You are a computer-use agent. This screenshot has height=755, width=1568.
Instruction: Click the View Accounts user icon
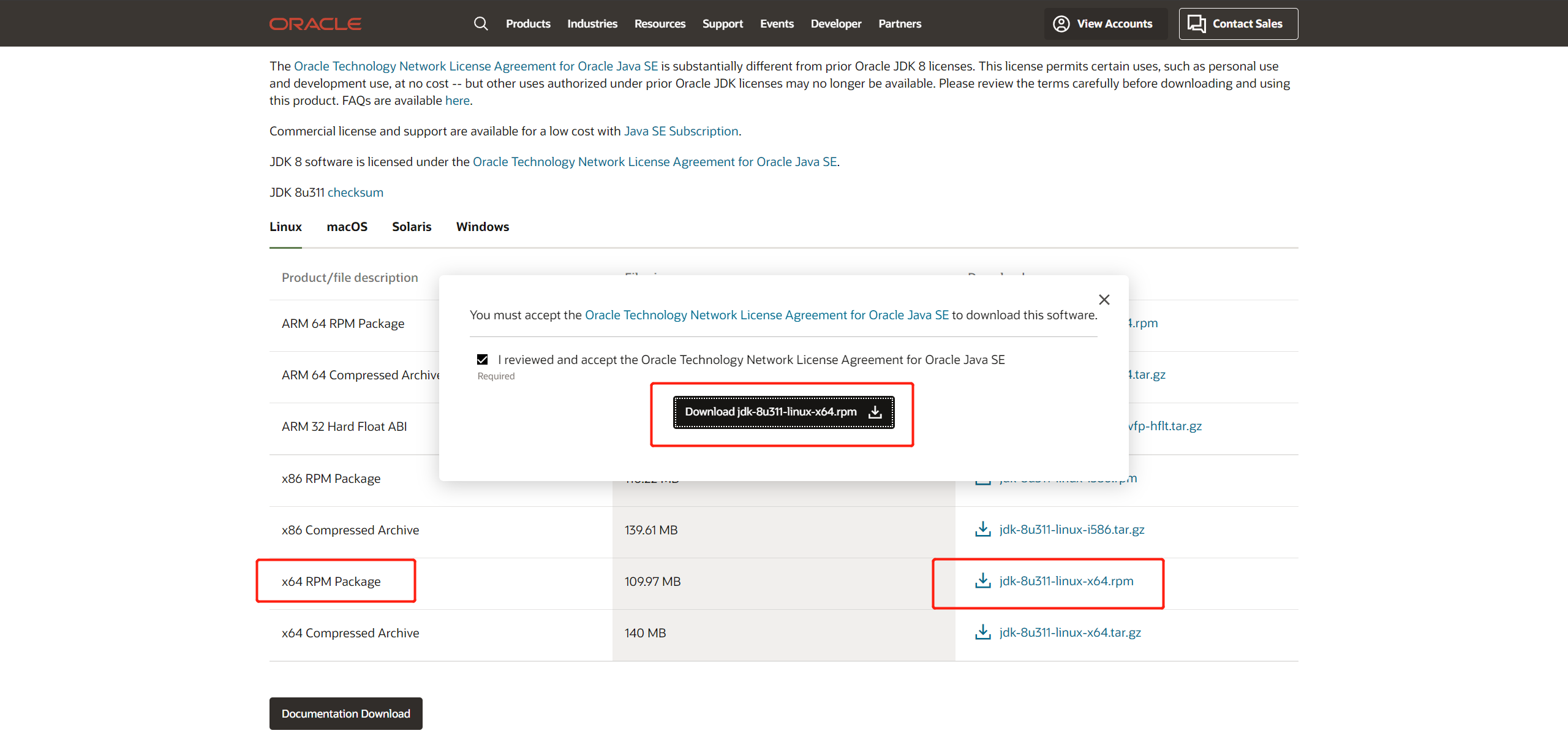point(1061,24)
